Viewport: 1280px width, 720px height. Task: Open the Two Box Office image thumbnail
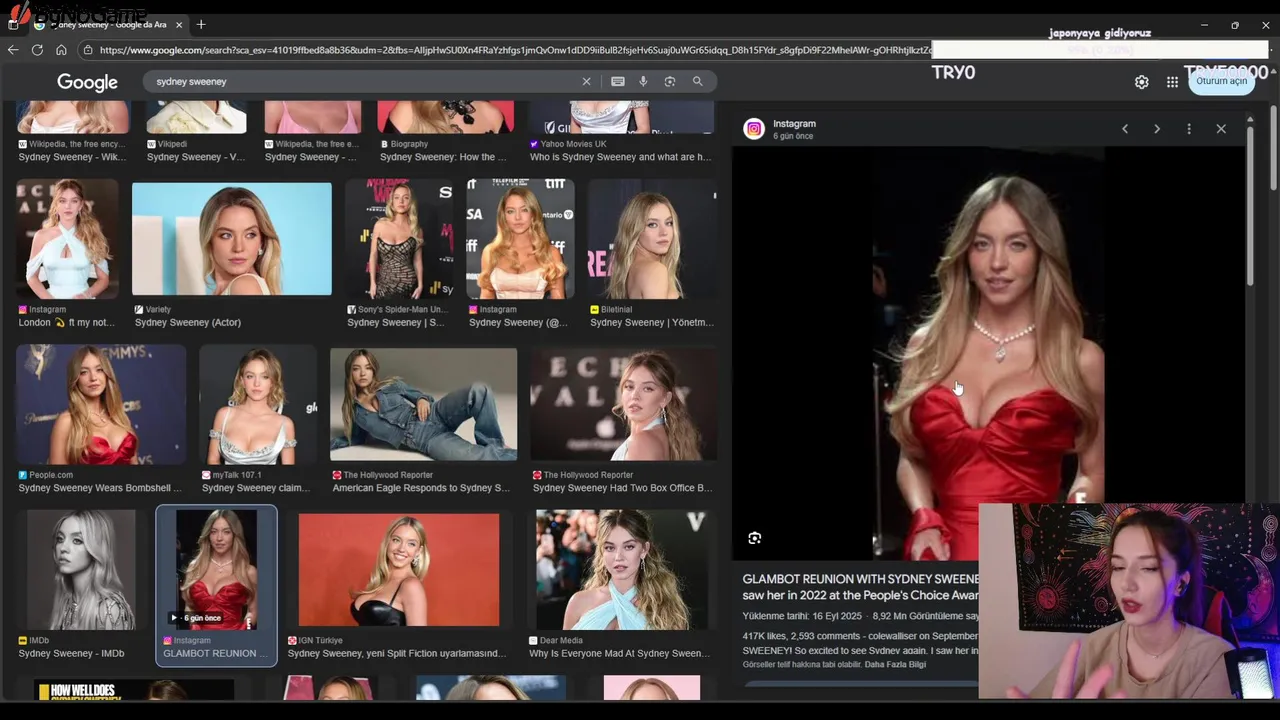click(x=623, y=405)
